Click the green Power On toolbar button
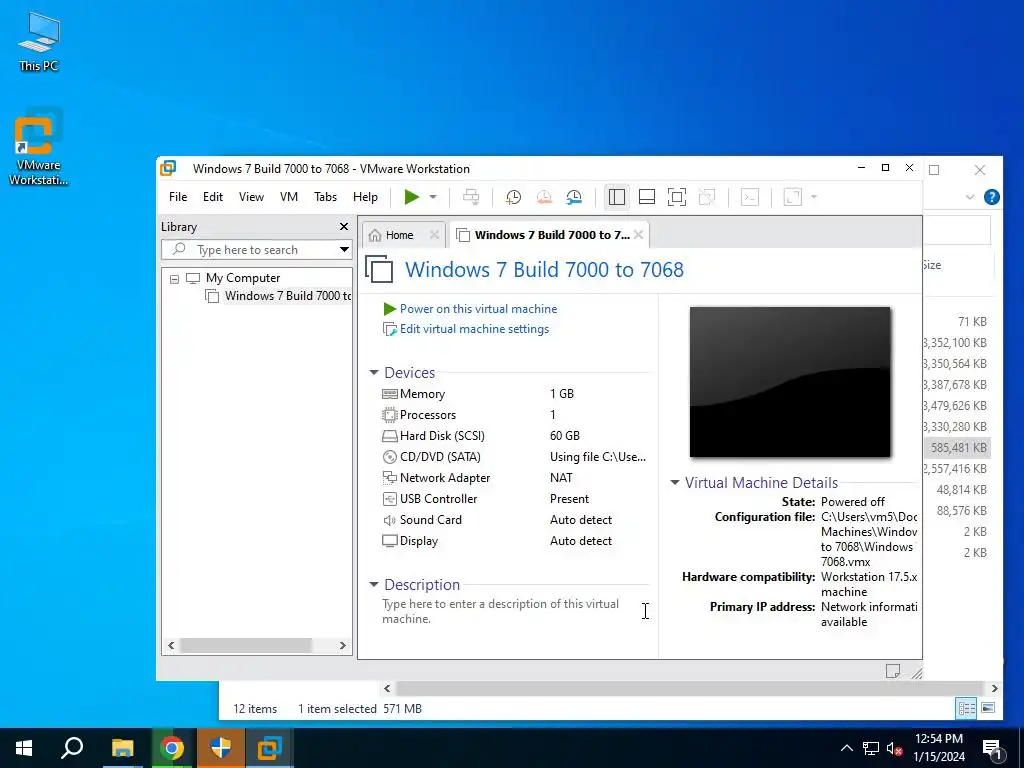Viewport: 1024px width, 768px height. 411,197
